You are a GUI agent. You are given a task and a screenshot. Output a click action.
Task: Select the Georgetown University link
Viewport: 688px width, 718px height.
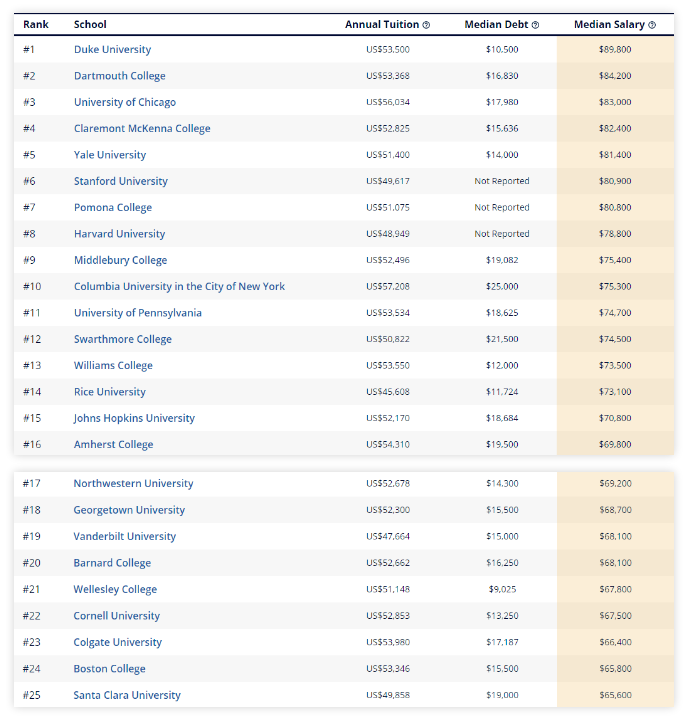click(129, 510)
